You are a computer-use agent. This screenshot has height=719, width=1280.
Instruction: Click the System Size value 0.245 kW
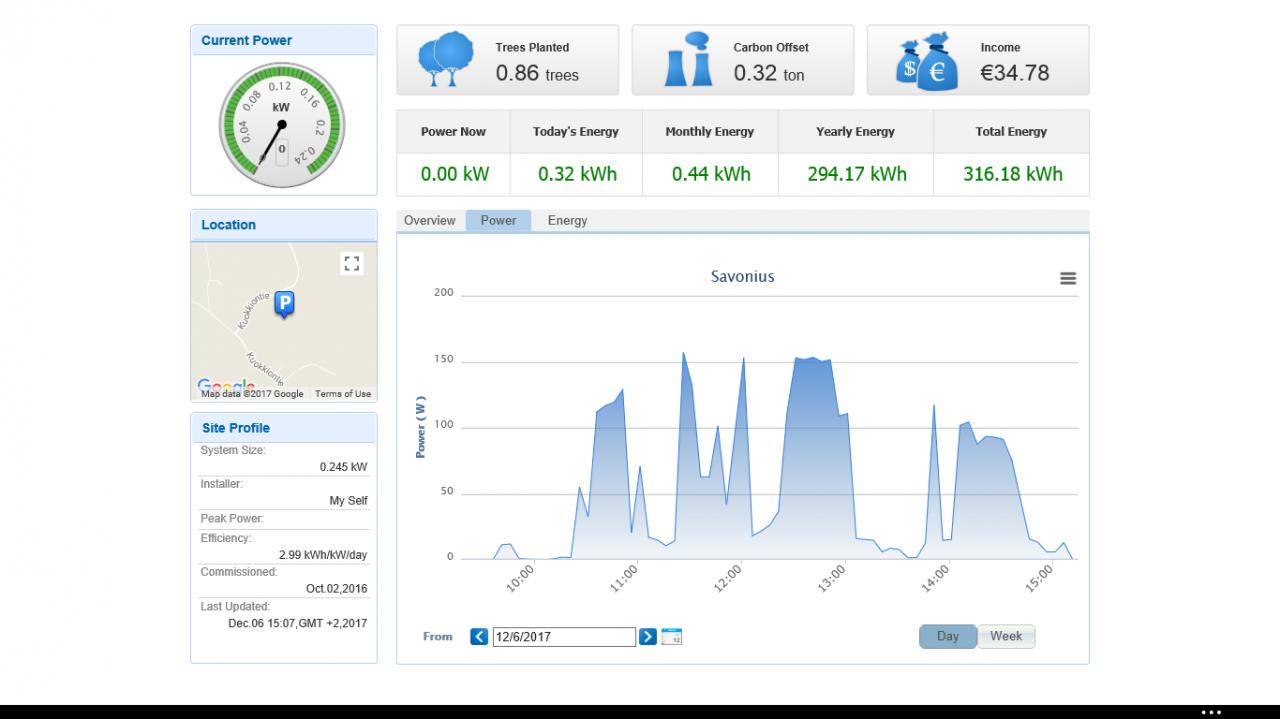point(343,467)
